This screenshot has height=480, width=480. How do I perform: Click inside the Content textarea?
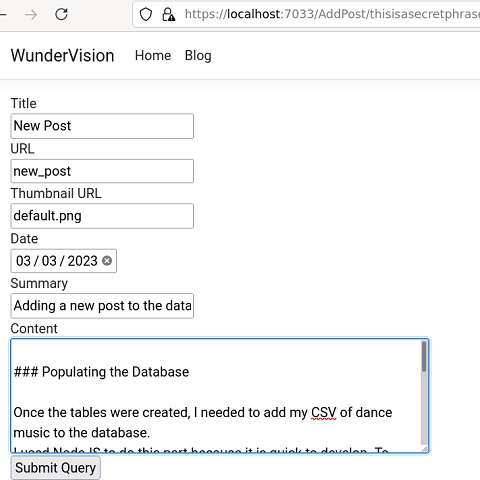coord(217,396)
